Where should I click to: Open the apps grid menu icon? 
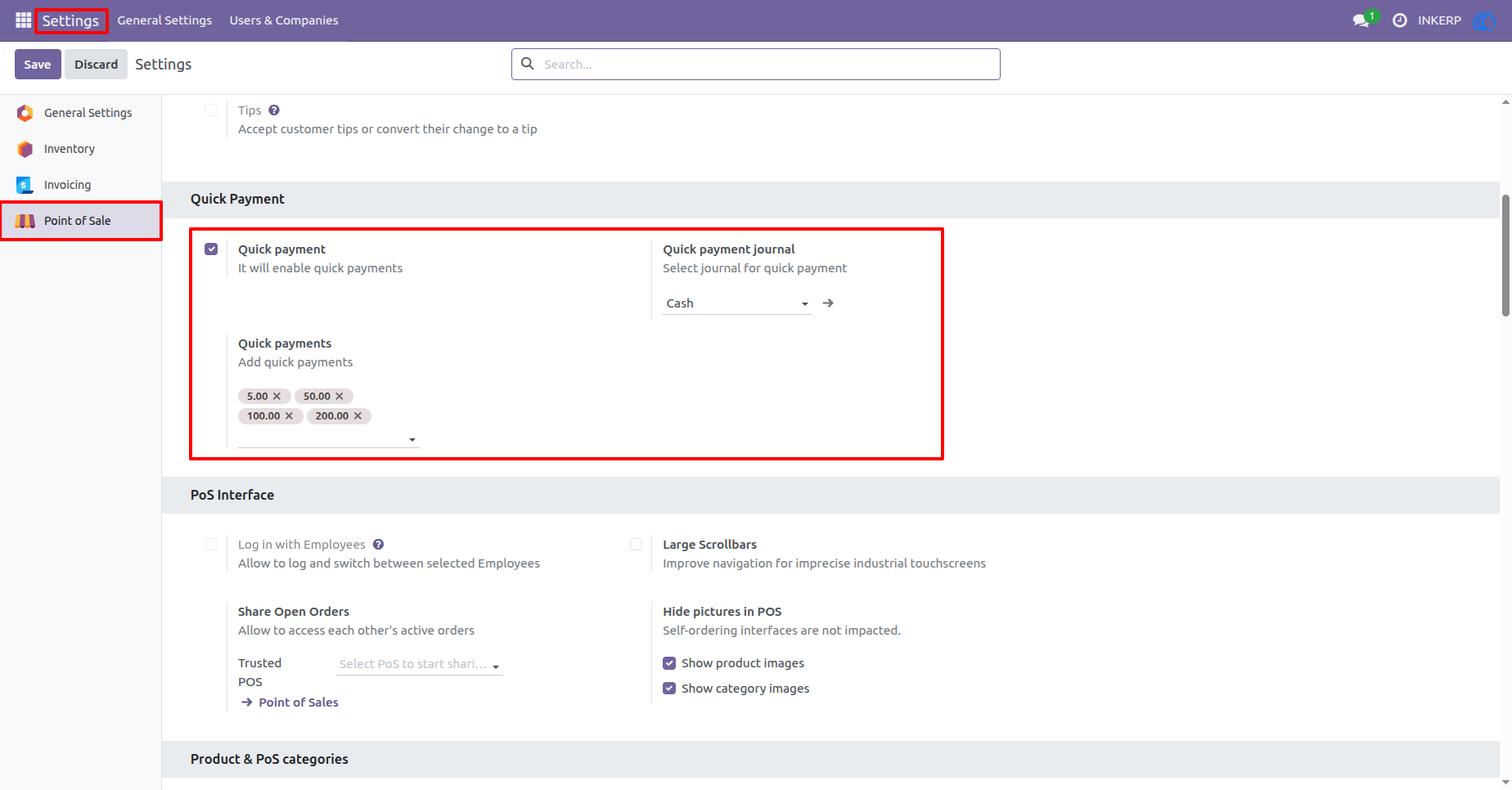pos(23,20)
